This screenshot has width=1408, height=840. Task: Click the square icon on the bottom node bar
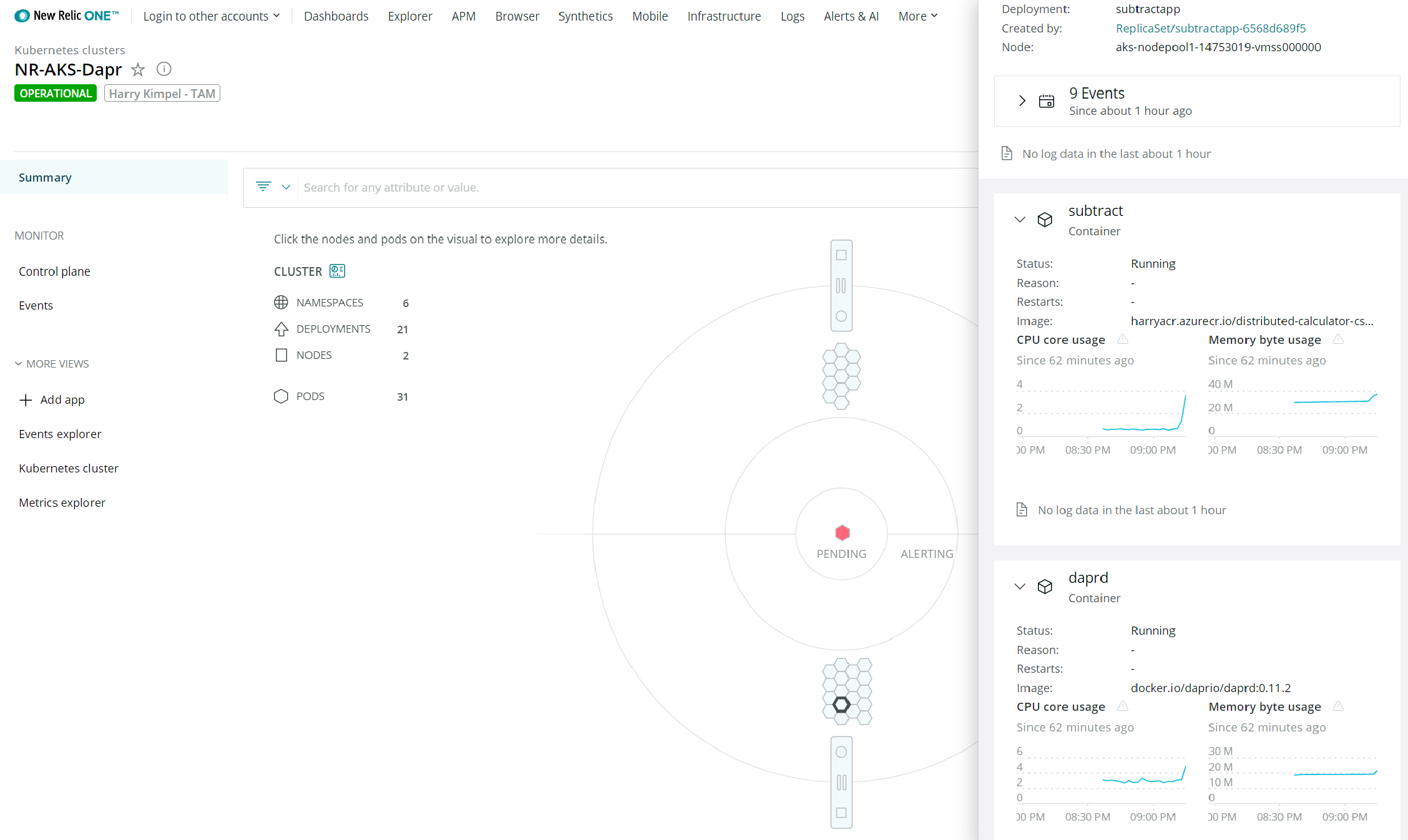tap(841, 813)
